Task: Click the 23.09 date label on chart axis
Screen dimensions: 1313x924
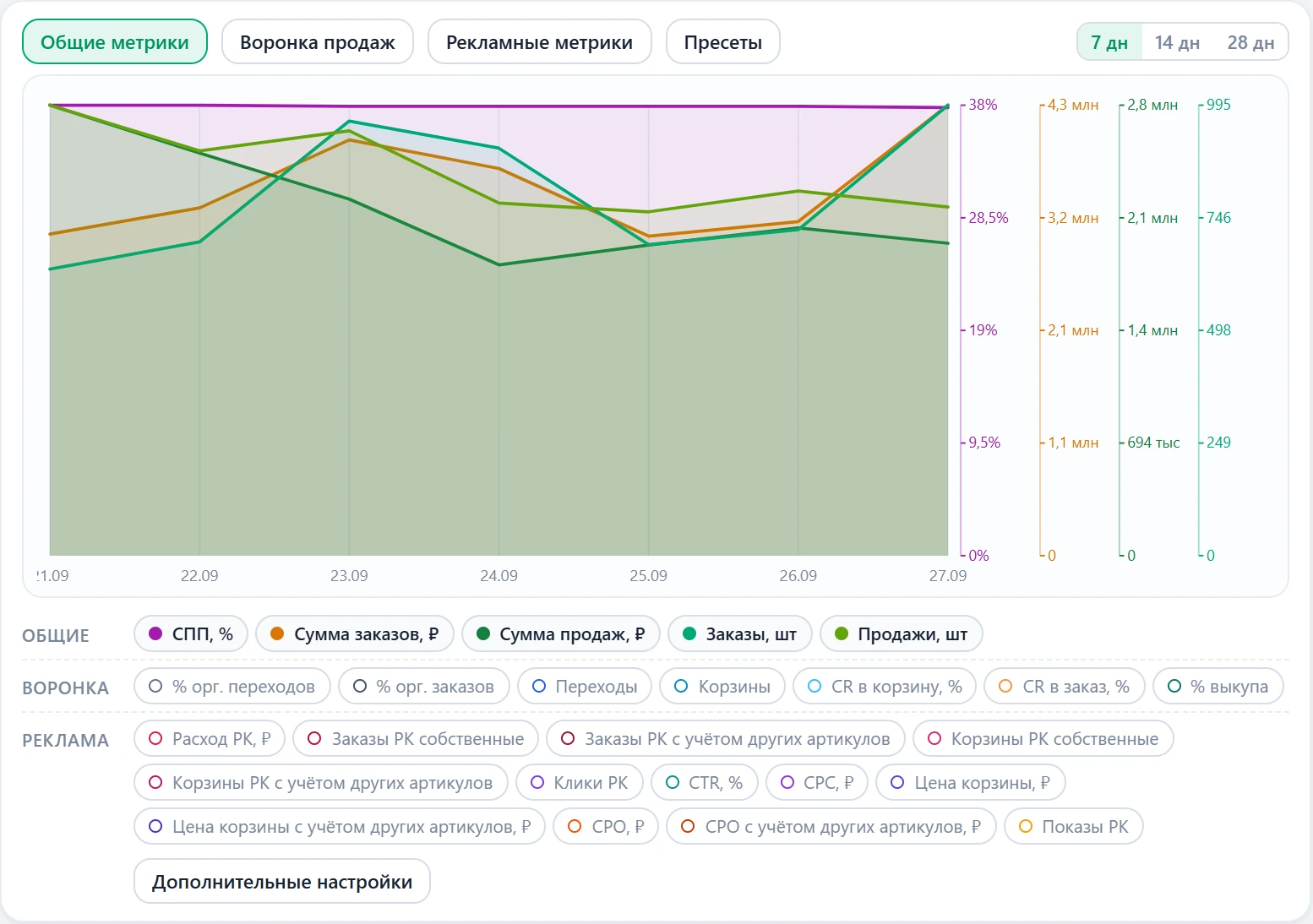Action: point(349,575)
